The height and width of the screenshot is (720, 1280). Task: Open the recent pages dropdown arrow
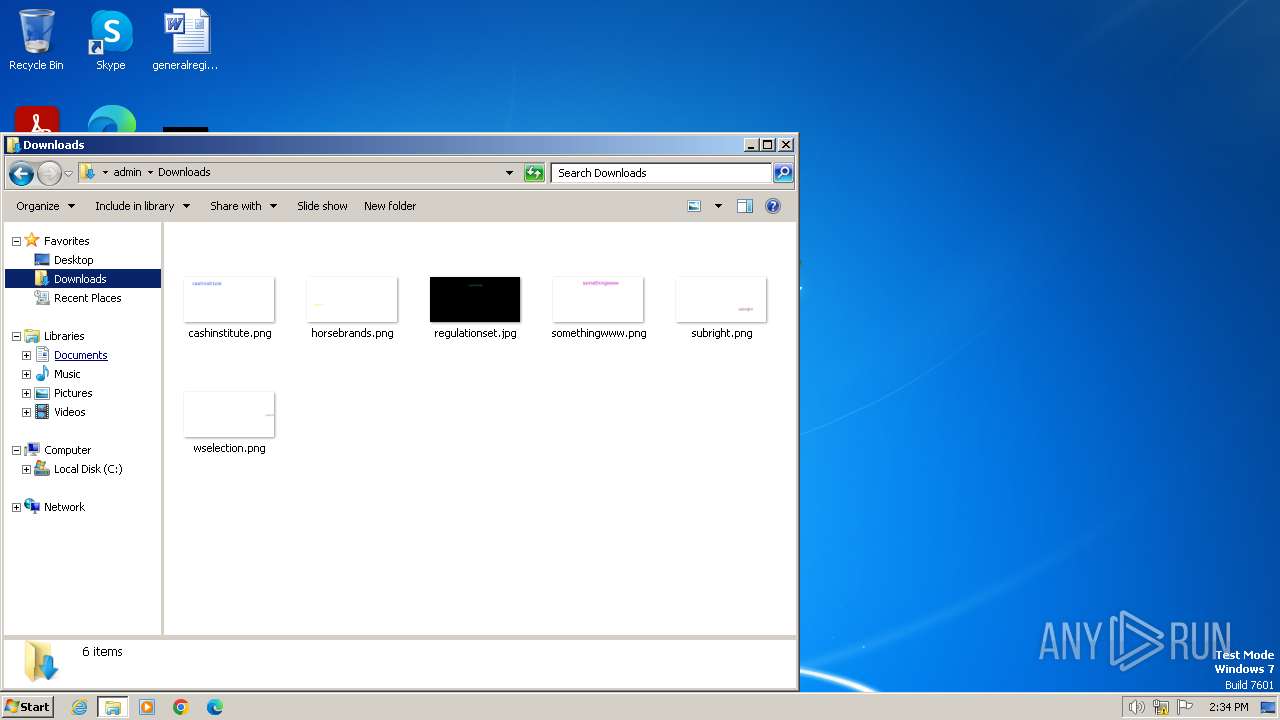point(68,173)
